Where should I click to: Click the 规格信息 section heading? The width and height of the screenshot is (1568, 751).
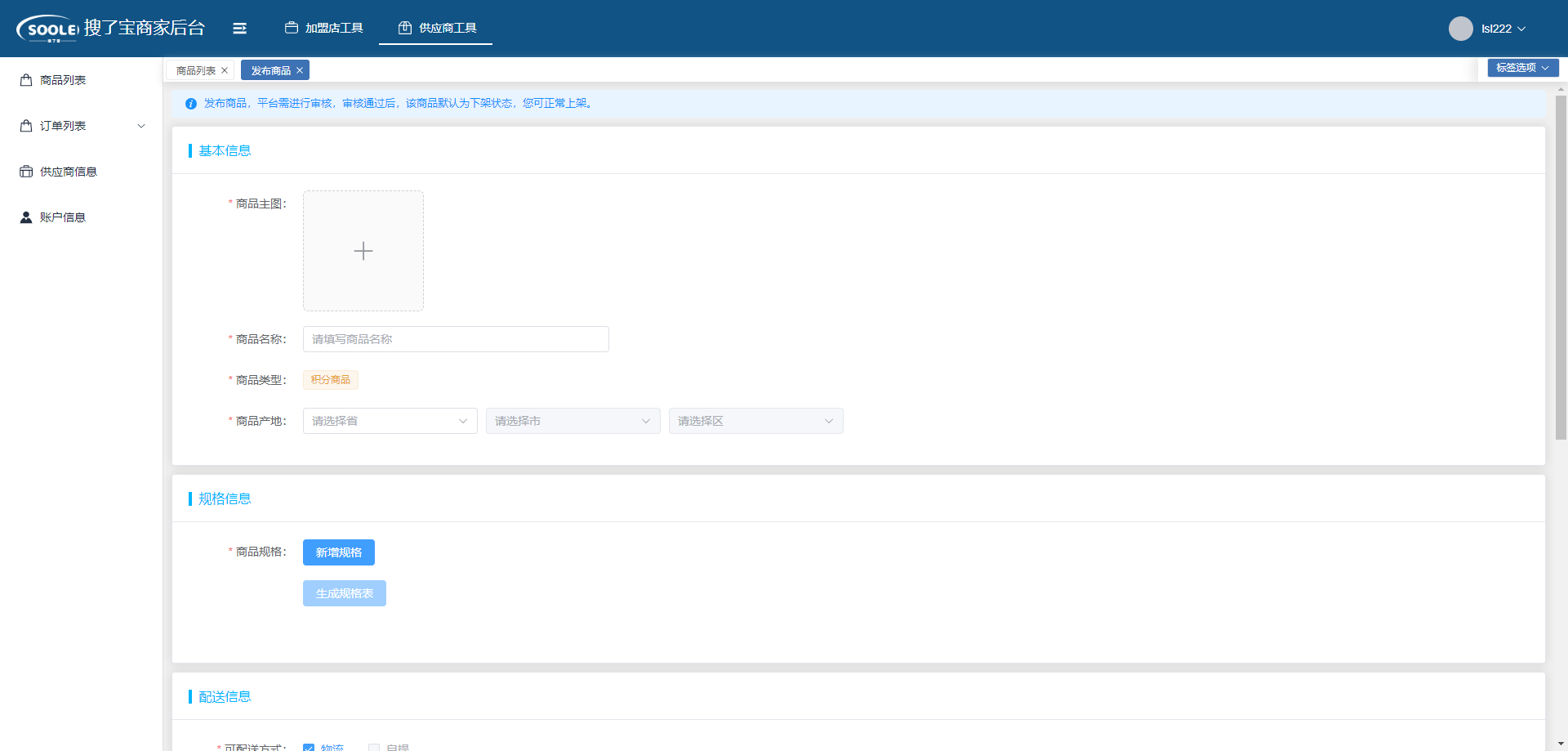click(225, 499)
